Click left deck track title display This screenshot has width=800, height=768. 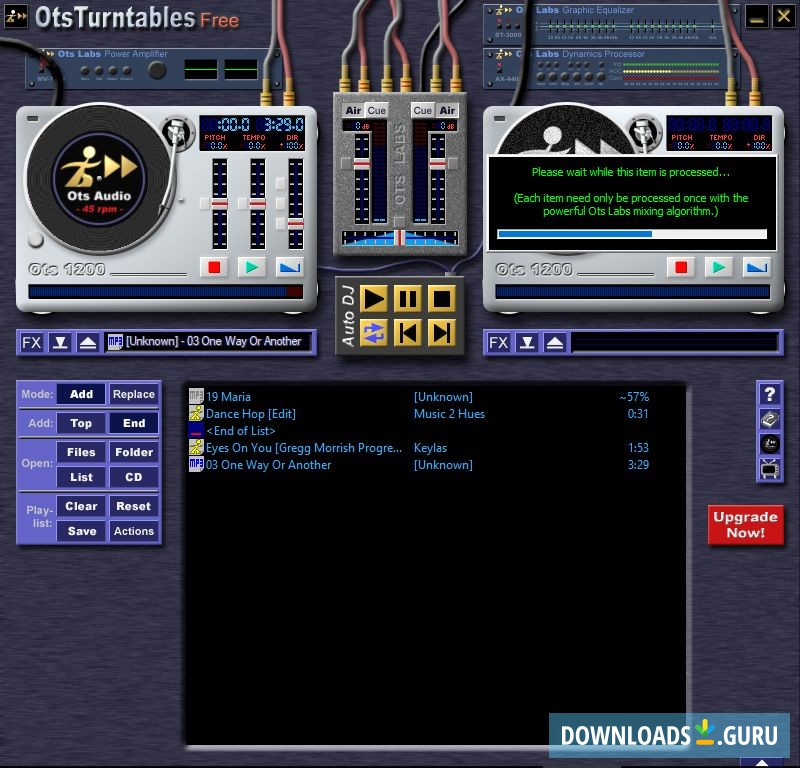tap(208, 341)
